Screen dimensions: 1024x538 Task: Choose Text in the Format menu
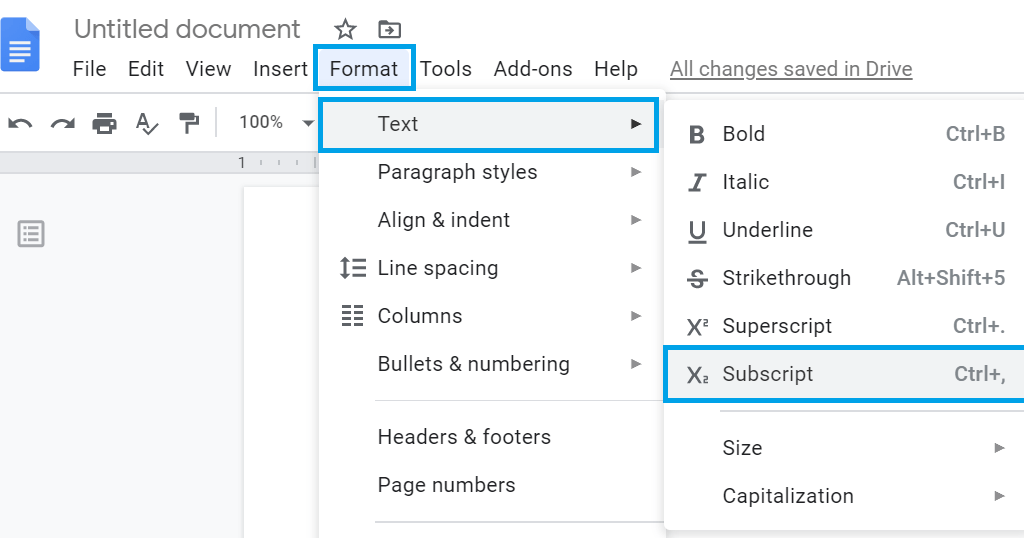click(488, 124)
